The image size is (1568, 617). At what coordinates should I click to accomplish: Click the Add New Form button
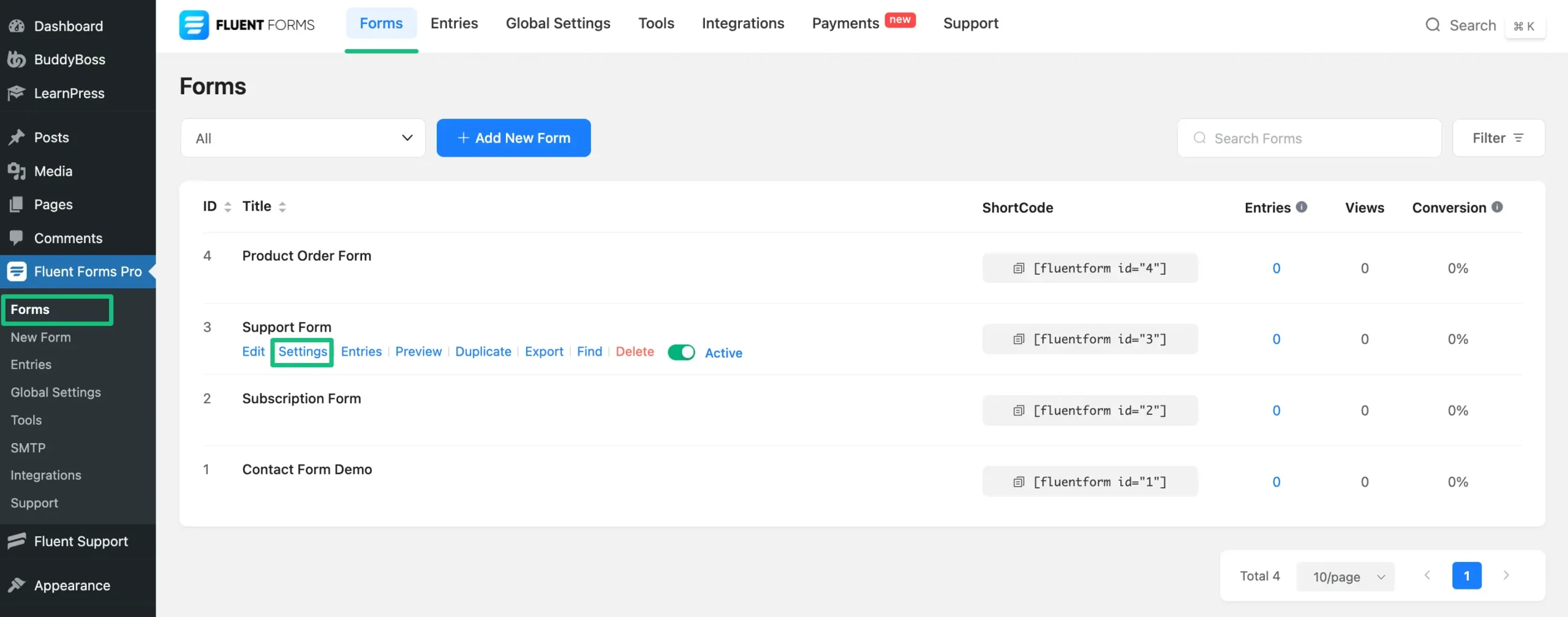point(513,138)
